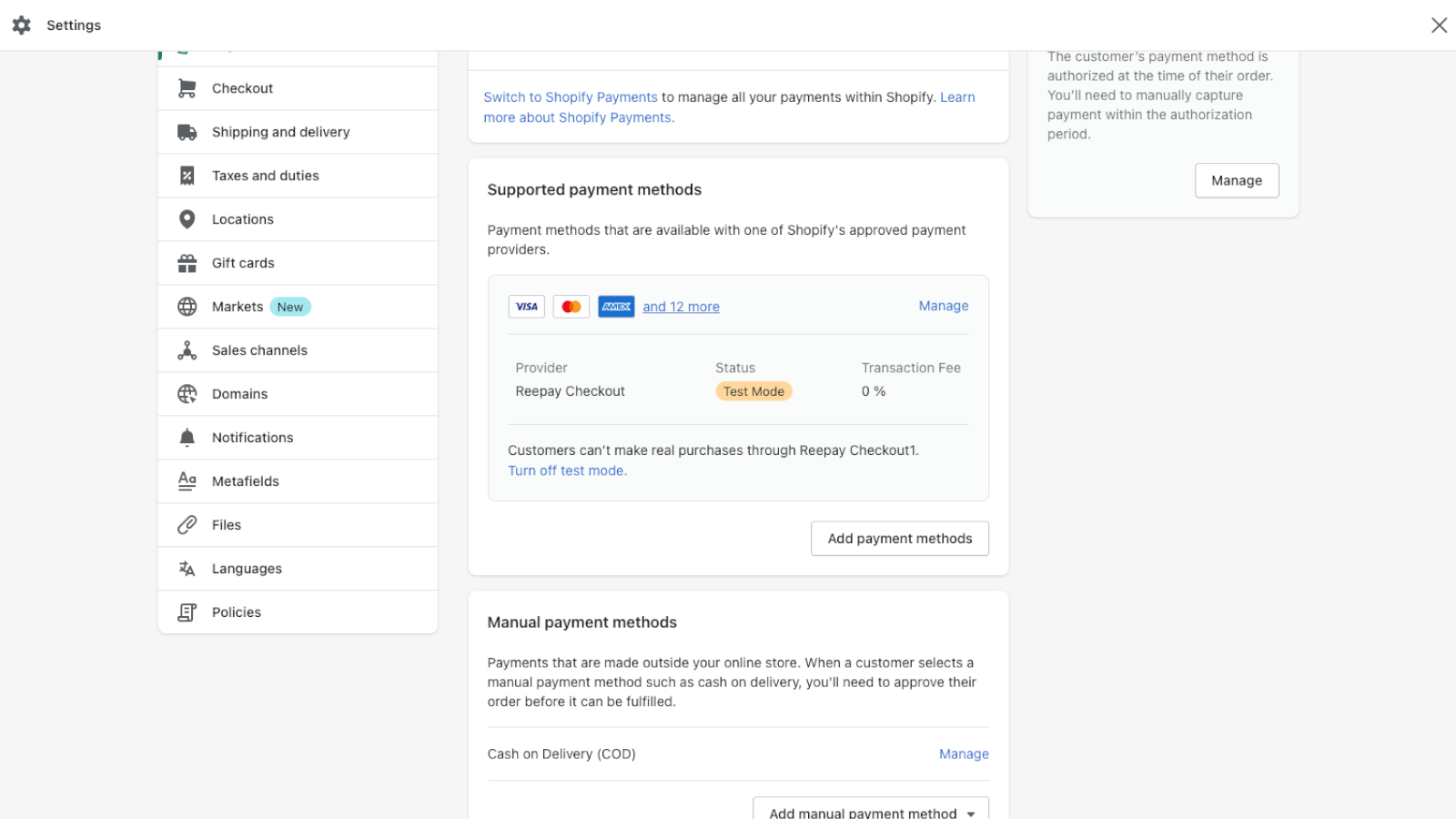Open the 'and 12 more' cards link
The width and height of the screenshot is (1456, 819).
(x=681, y=307)
